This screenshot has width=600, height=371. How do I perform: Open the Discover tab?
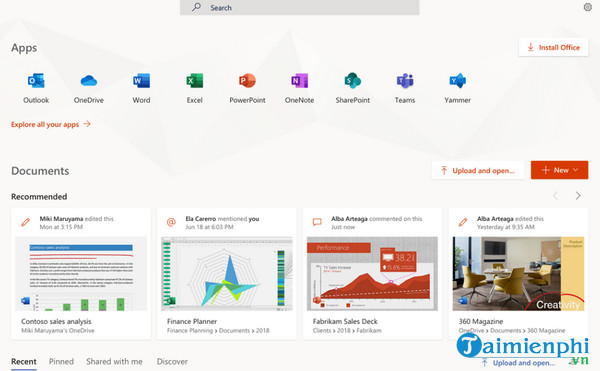click(x=172, y=361)
